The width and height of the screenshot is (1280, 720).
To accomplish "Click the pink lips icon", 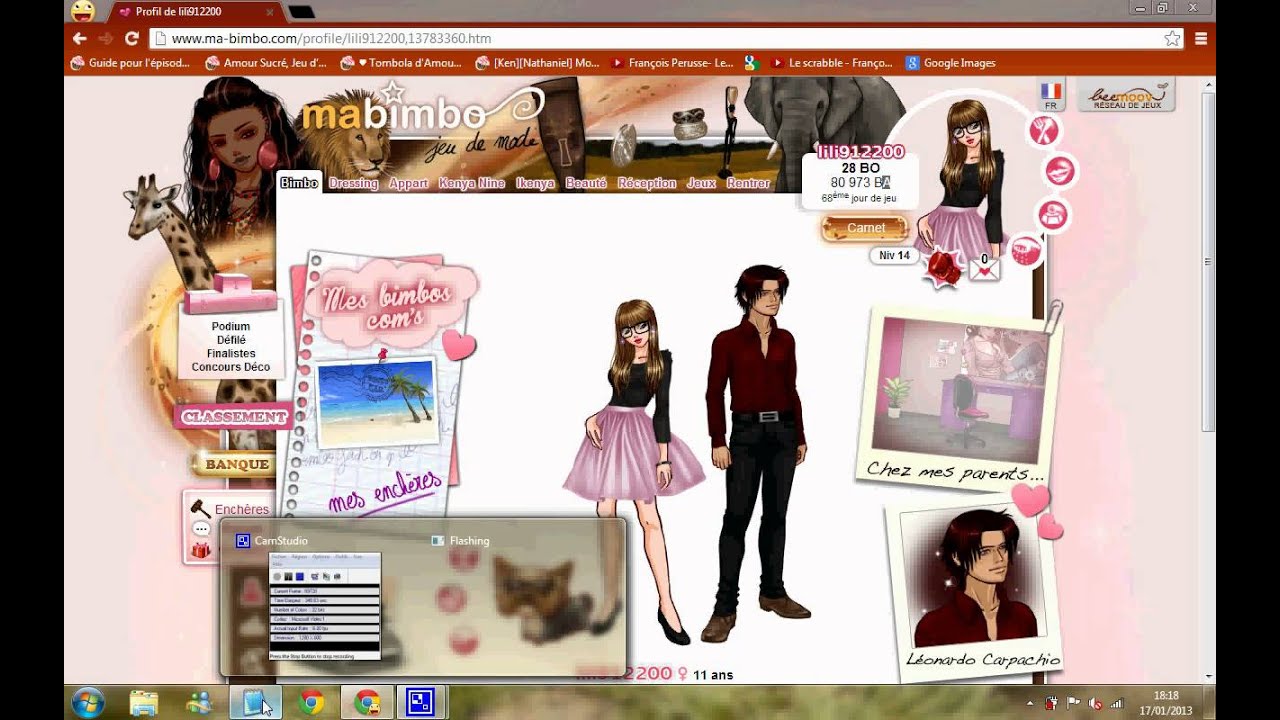I will click(1060, 171).
